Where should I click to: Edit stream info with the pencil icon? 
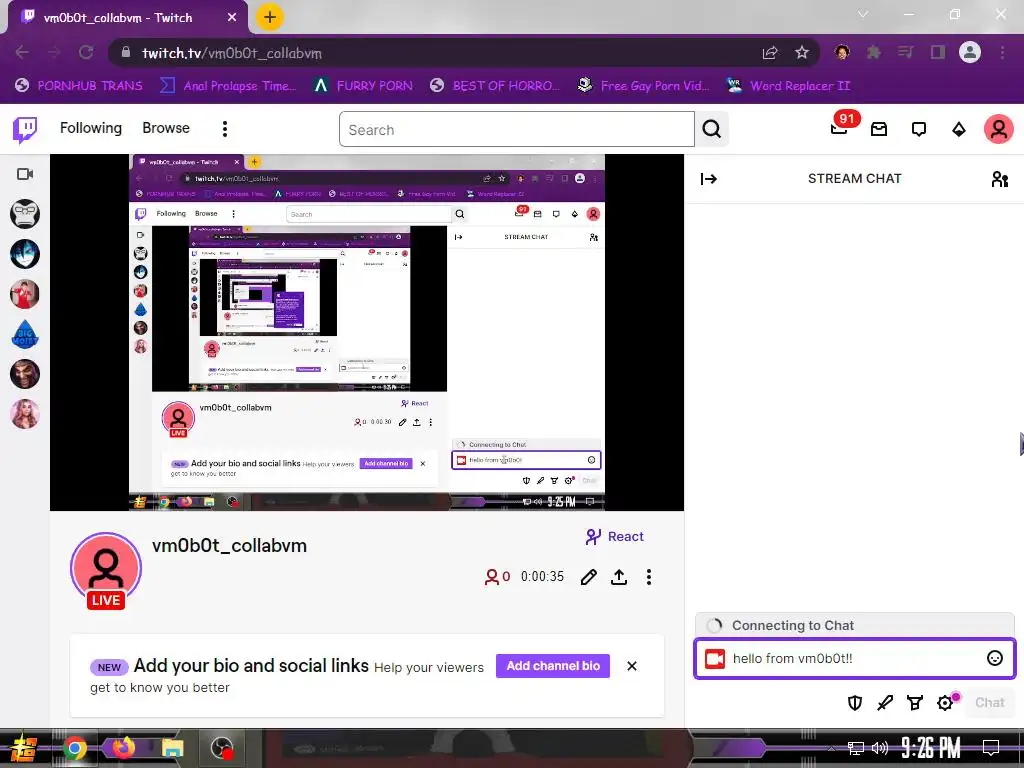[x=588, y=577]
